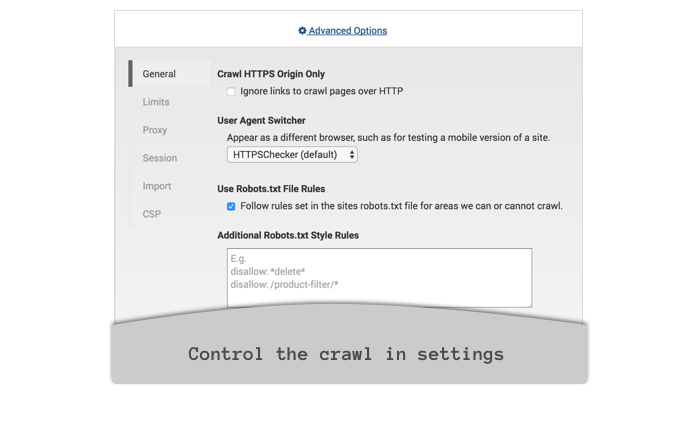Click the Additional Robots.txt Style Rules heading
This screenshot has height=431, width=696.
[288, 235]
